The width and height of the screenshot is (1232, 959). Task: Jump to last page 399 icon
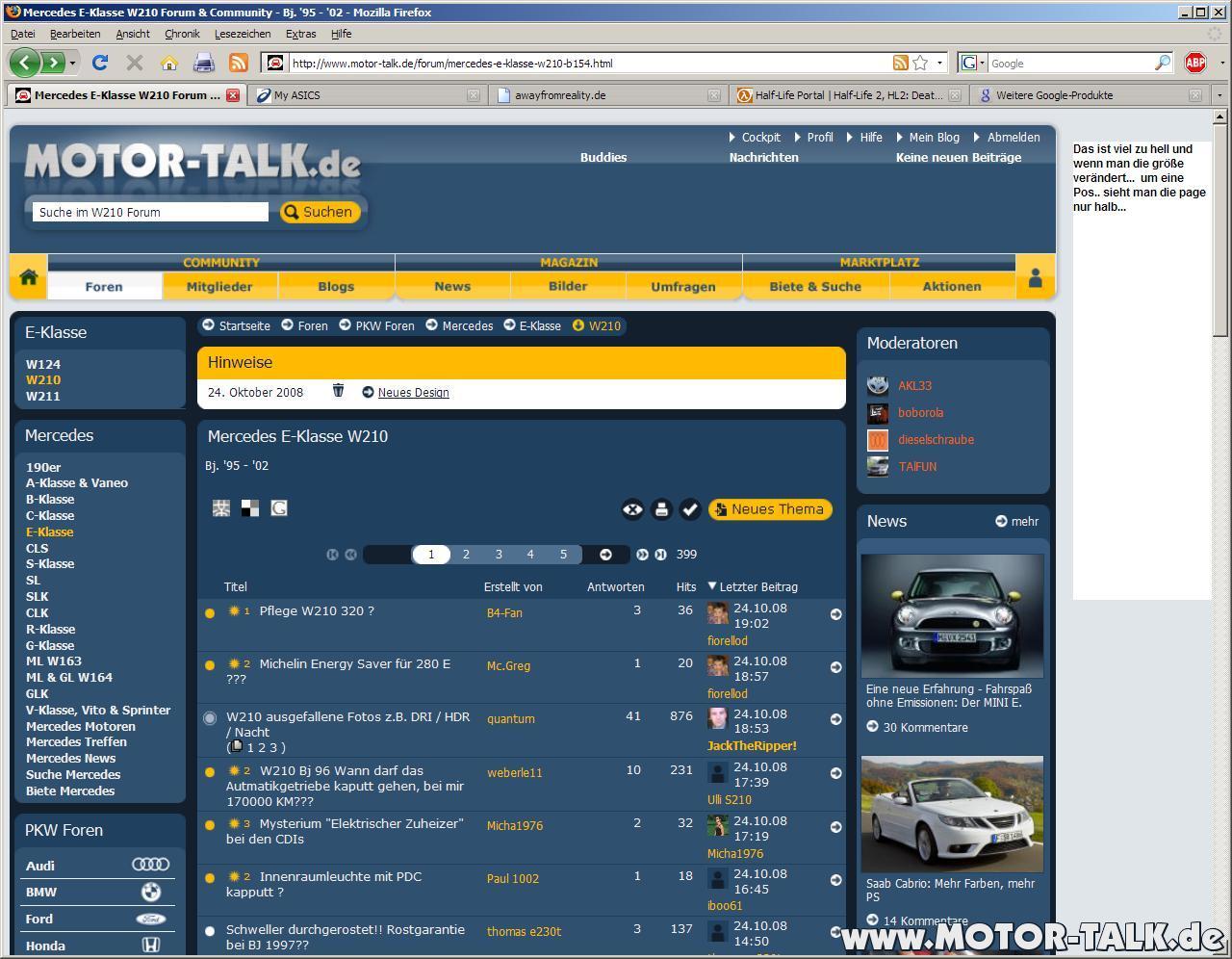click(x=660, y=555)
